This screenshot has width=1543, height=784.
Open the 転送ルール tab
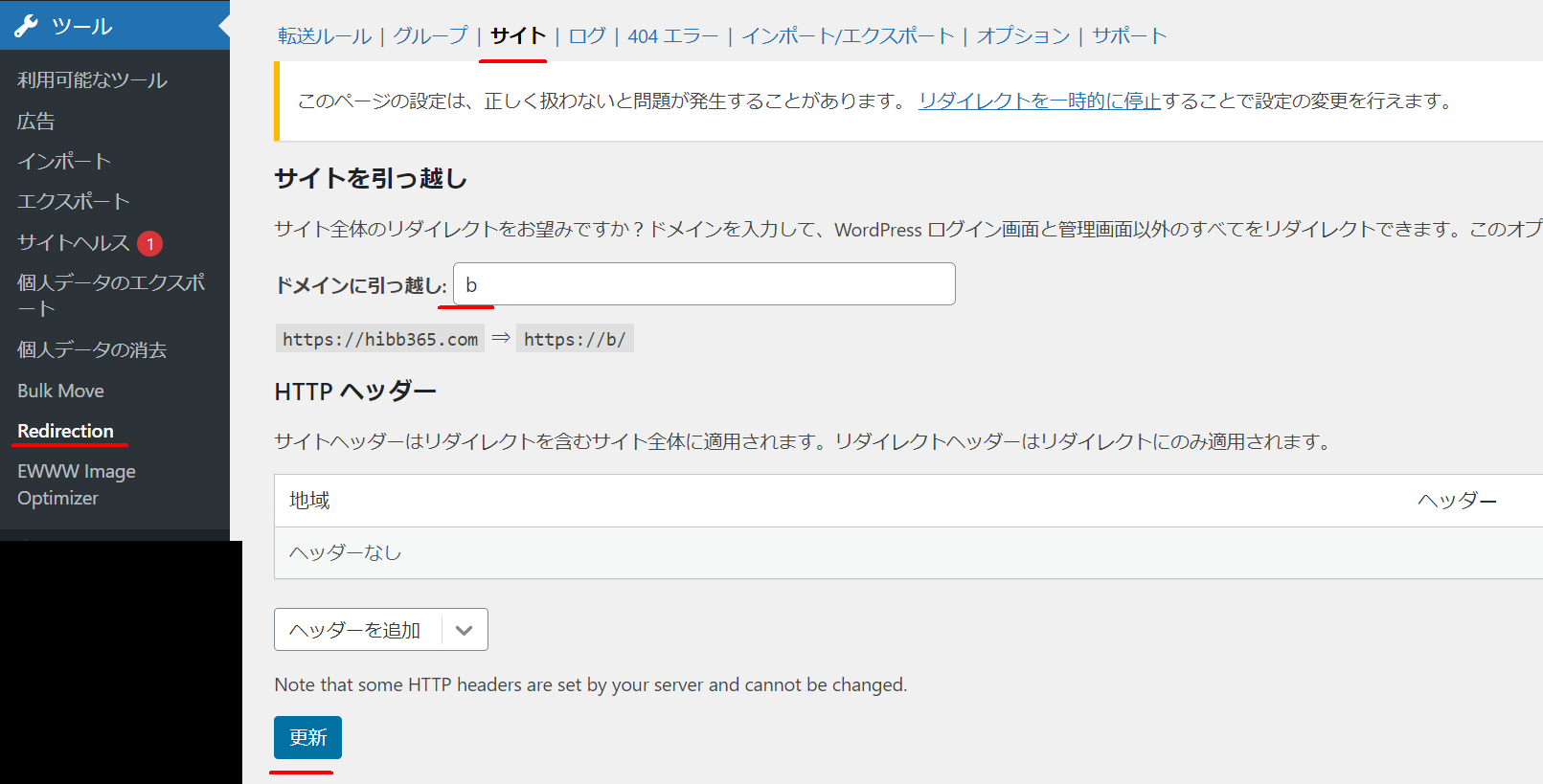[324, 36]
